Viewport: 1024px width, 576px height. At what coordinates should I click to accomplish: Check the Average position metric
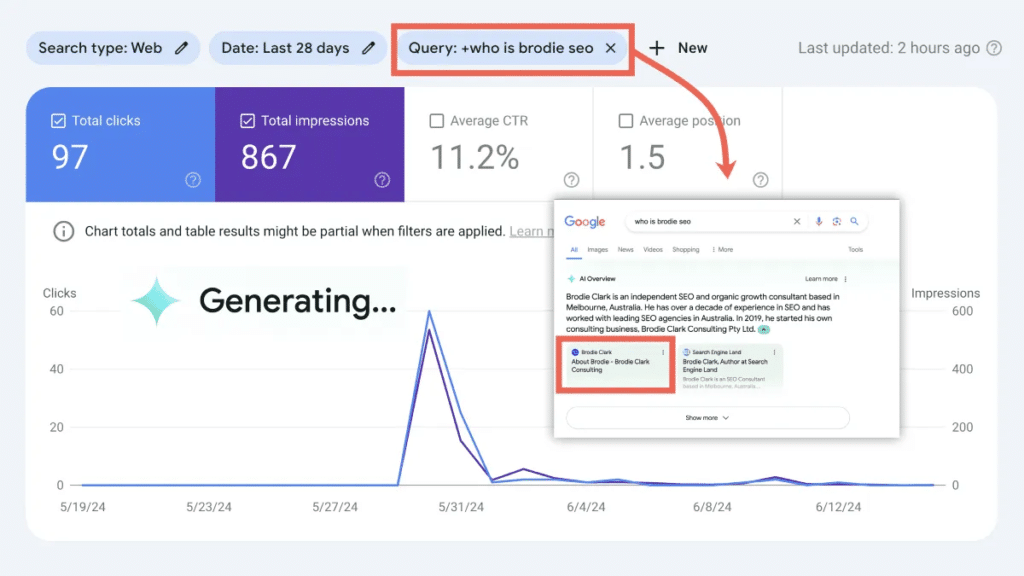pos(626,120)
